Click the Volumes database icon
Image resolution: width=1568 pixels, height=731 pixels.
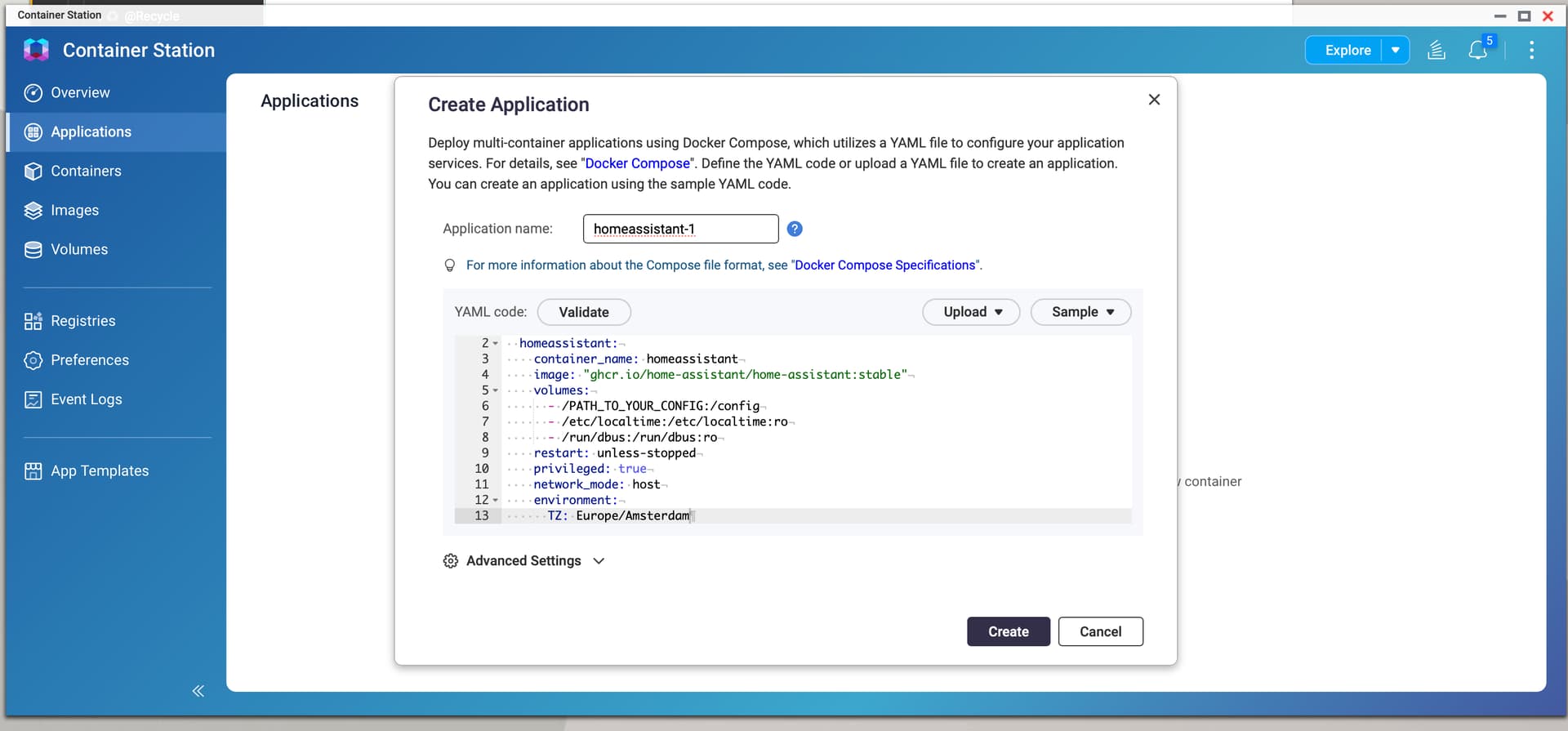(33, 250)
